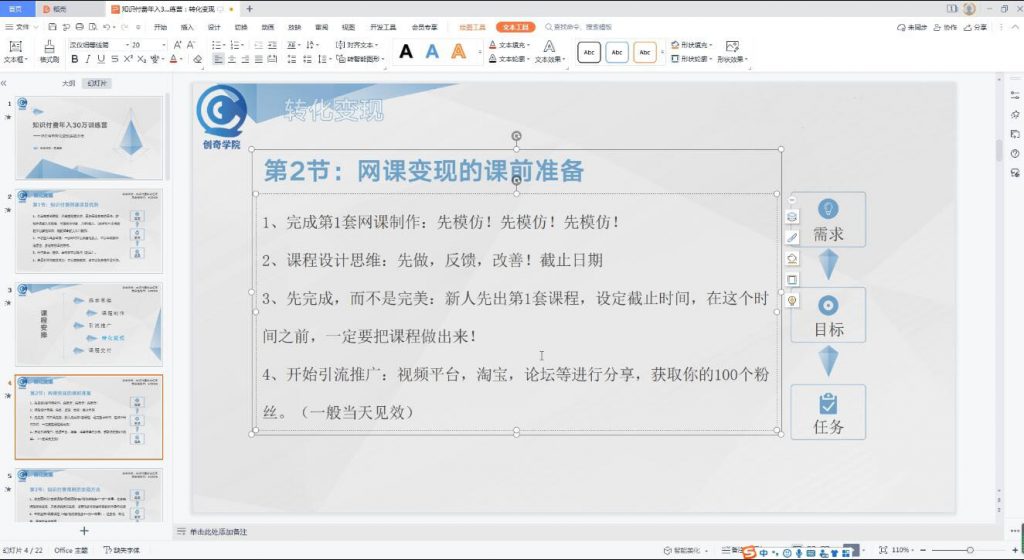Click the Save icon in quick access toolbar

[52, 27]
